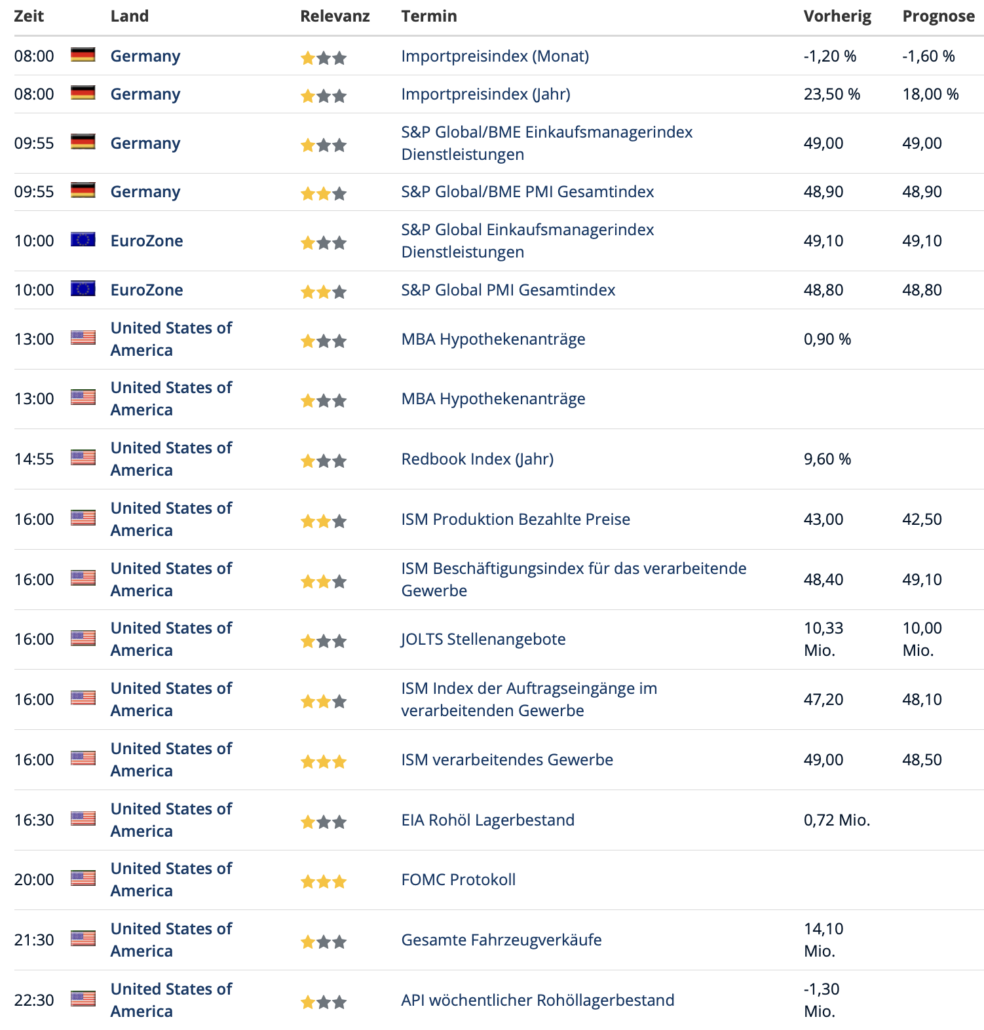Viewport: 984px width, 1030px height.
Task: Click the star rating of the Redbook Index (Jahr) row
Action: coord(323,461)
